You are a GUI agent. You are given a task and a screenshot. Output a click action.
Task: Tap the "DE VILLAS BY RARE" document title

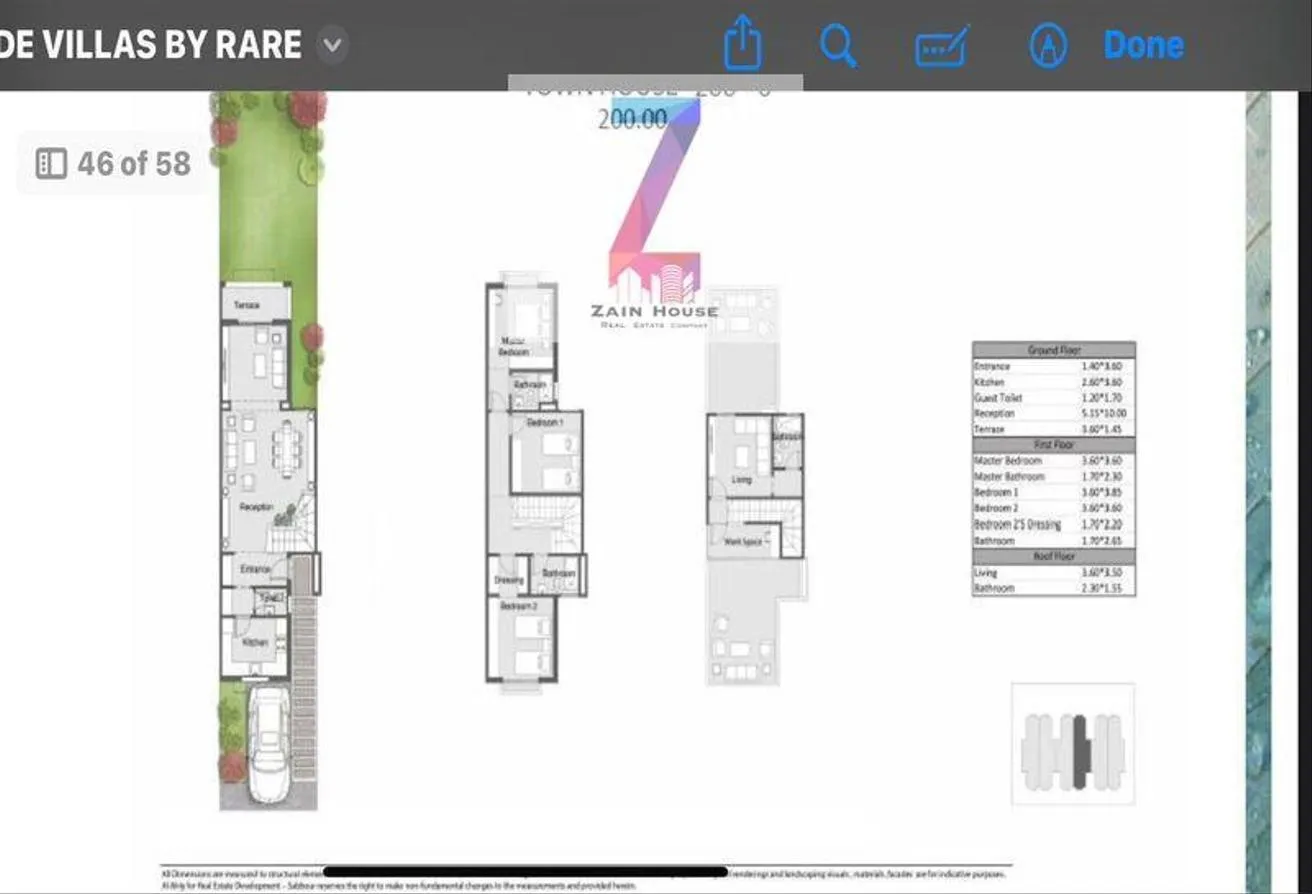tap(150, 45)
